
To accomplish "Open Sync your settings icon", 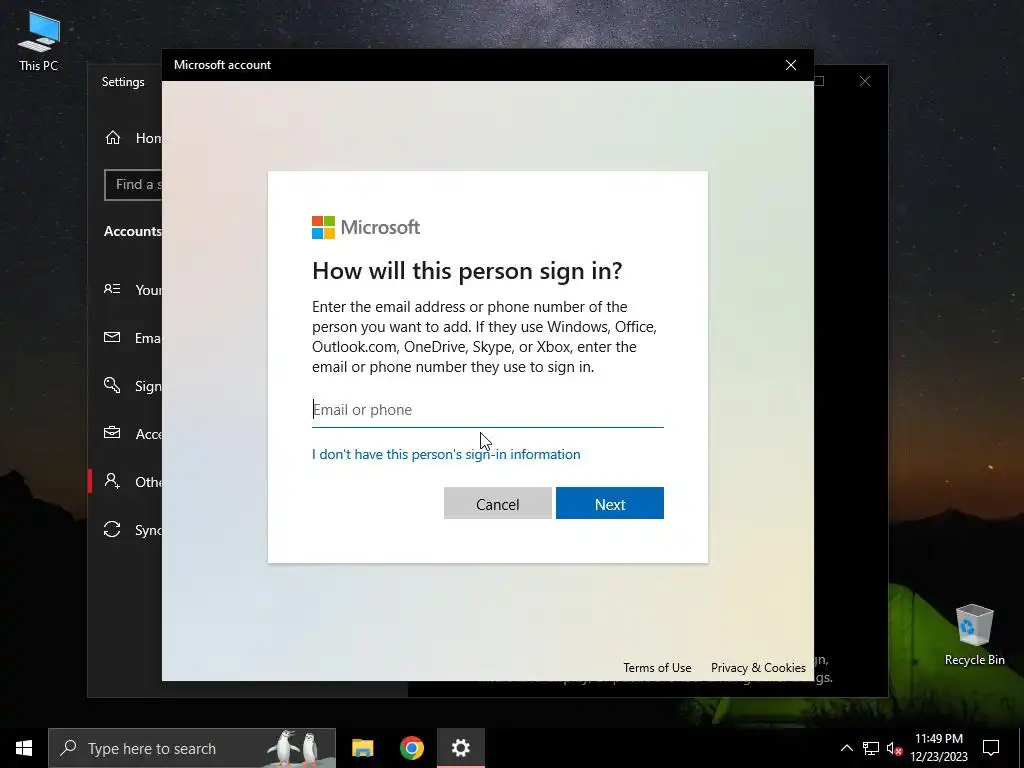I will (x=112, y=529).
